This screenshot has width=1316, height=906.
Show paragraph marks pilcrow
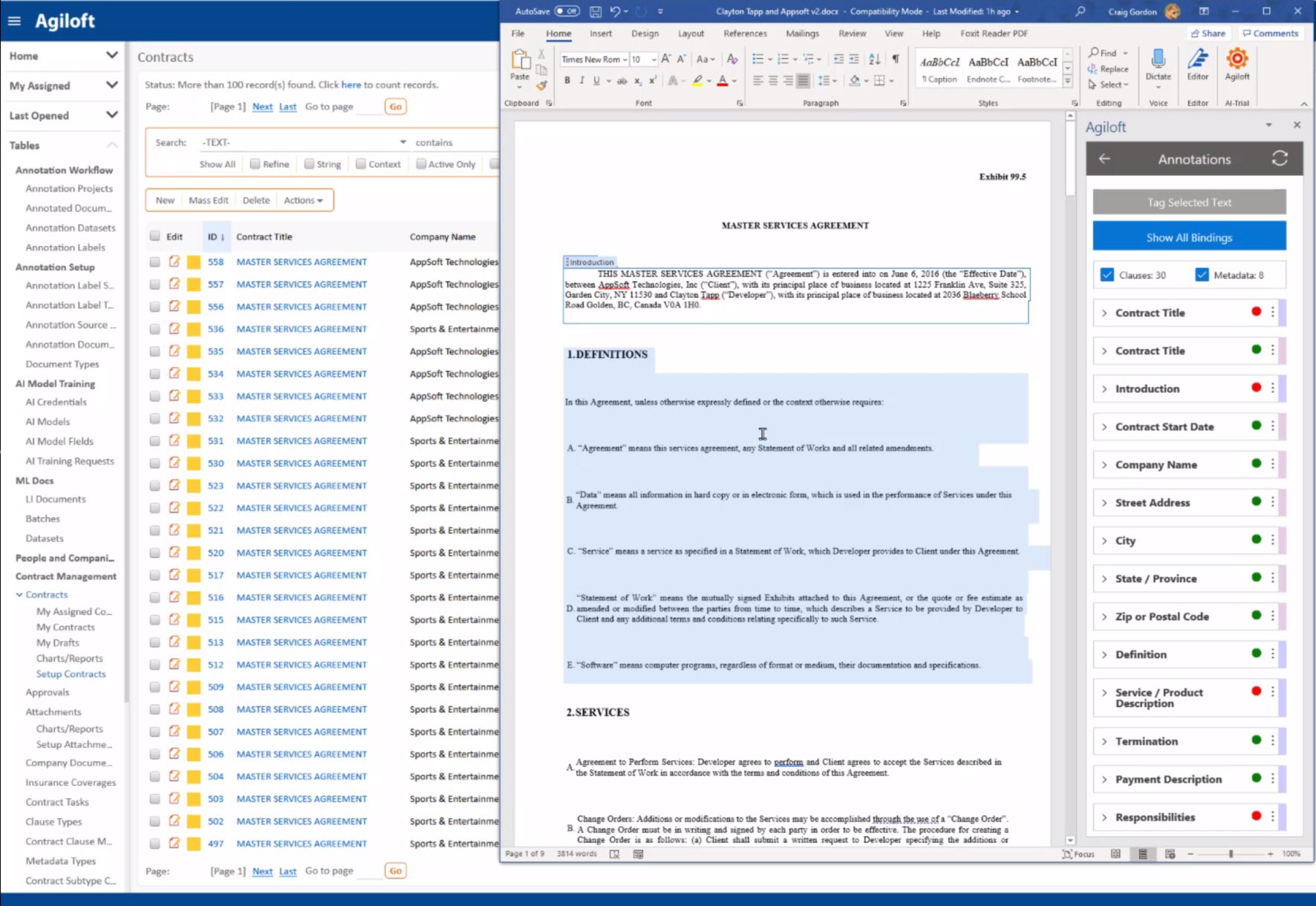896,59
